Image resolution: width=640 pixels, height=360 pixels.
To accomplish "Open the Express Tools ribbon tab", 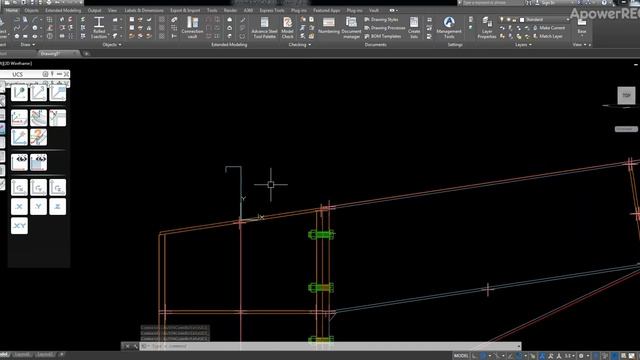I will click(x=272, y=10).
